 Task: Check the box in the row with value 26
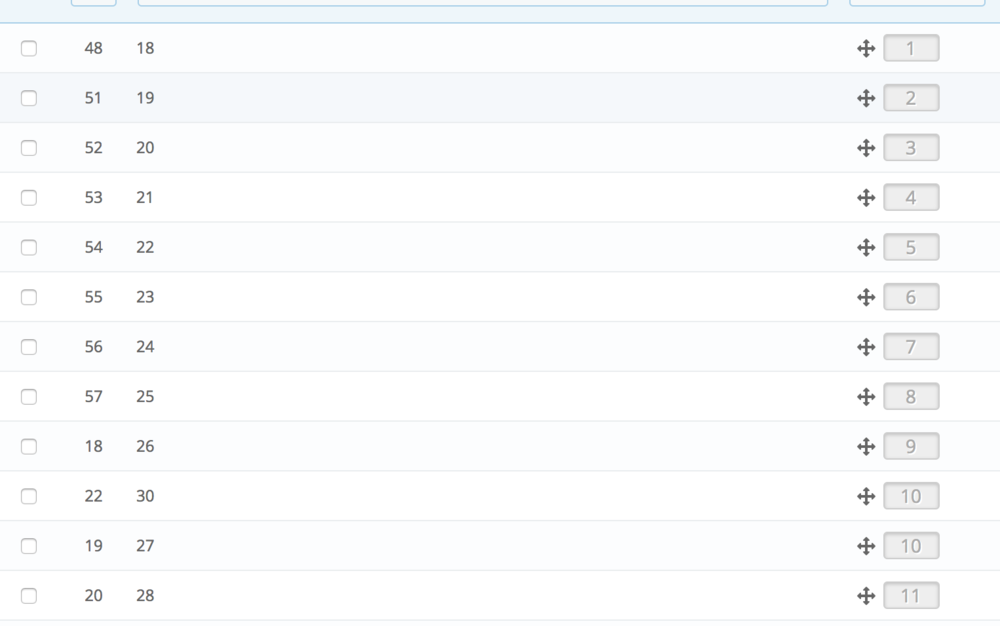29,446
